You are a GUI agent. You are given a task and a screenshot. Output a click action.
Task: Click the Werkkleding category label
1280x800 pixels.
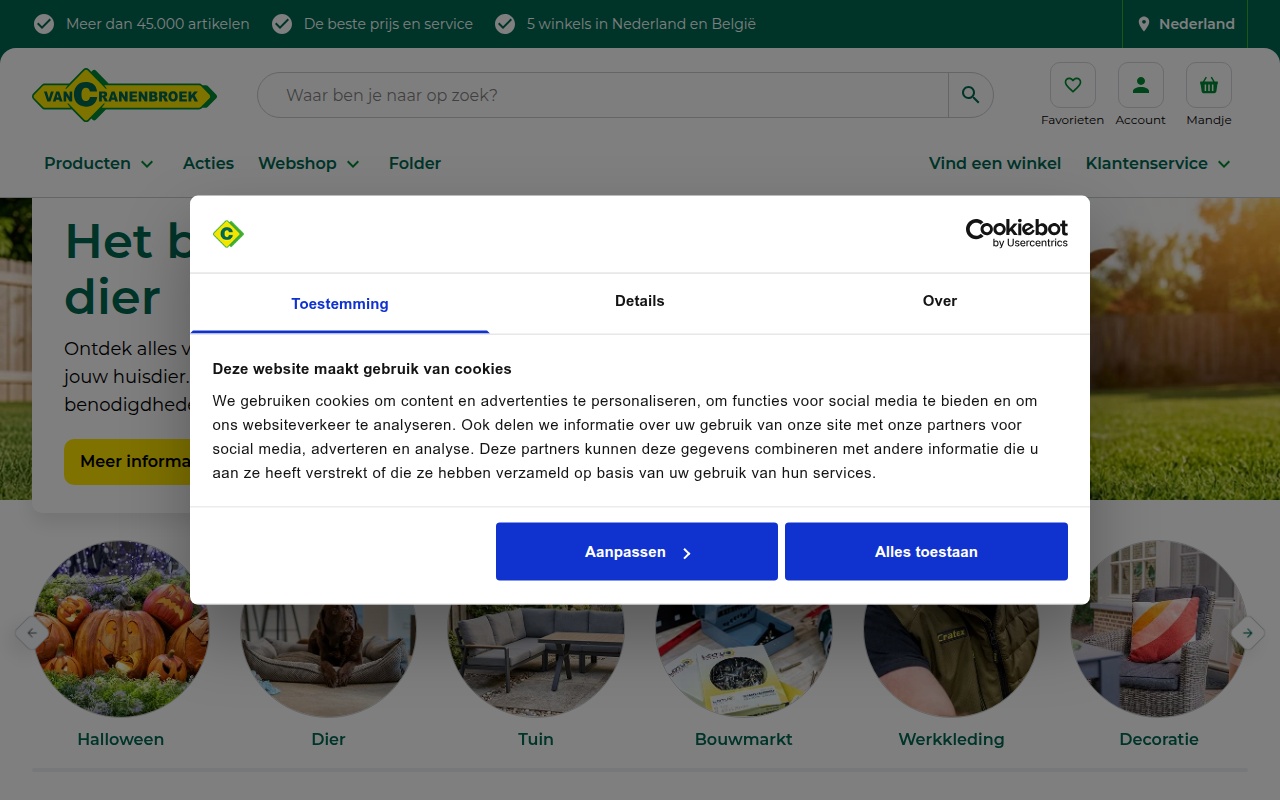pos(951,739)
